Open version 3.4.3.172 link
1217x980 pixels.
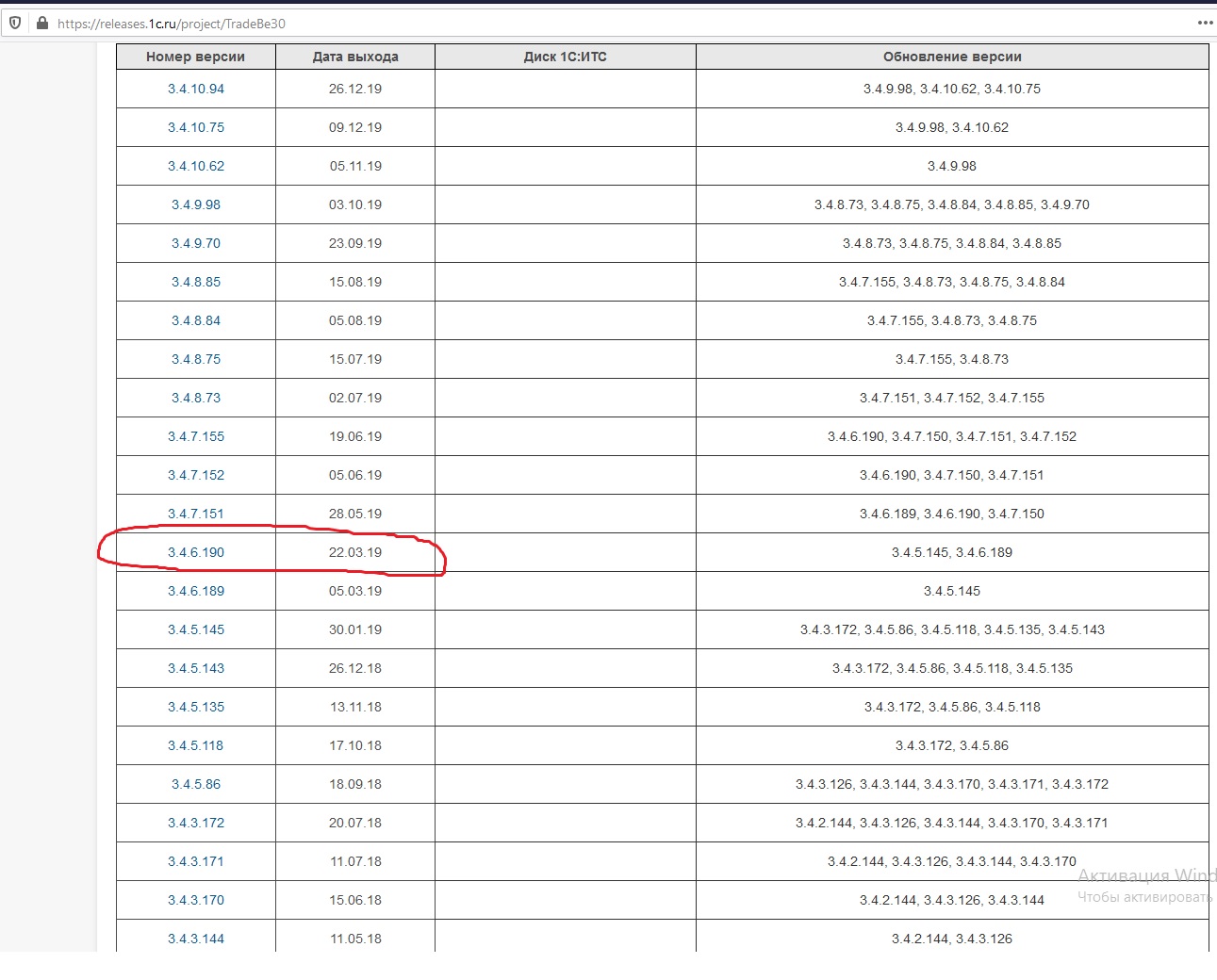[x=196, y=823]
